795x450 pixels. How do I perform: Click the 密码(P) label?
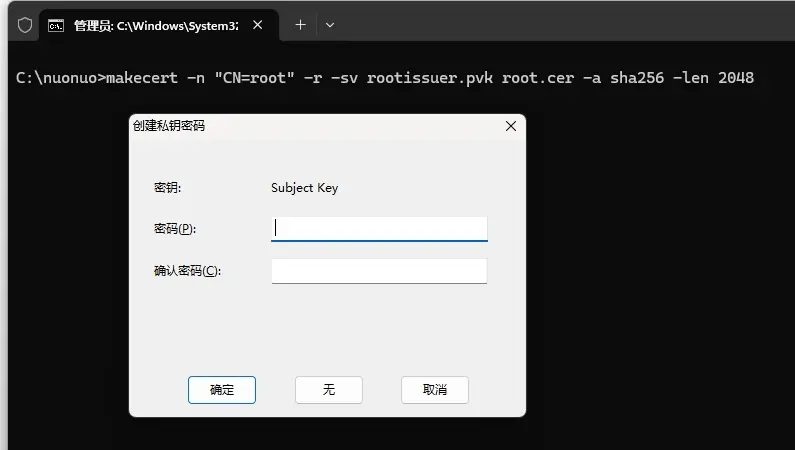pyautogui.click(x=175, y=229)
